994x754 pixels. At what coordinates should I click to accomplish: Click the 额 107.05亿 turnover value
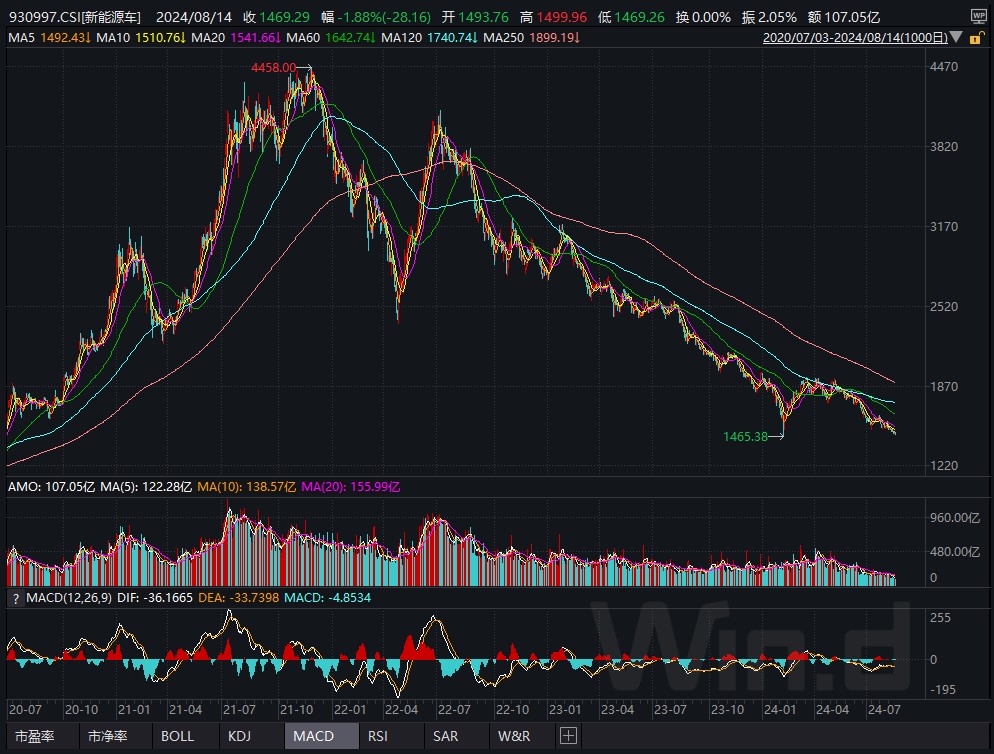(845, 17)
